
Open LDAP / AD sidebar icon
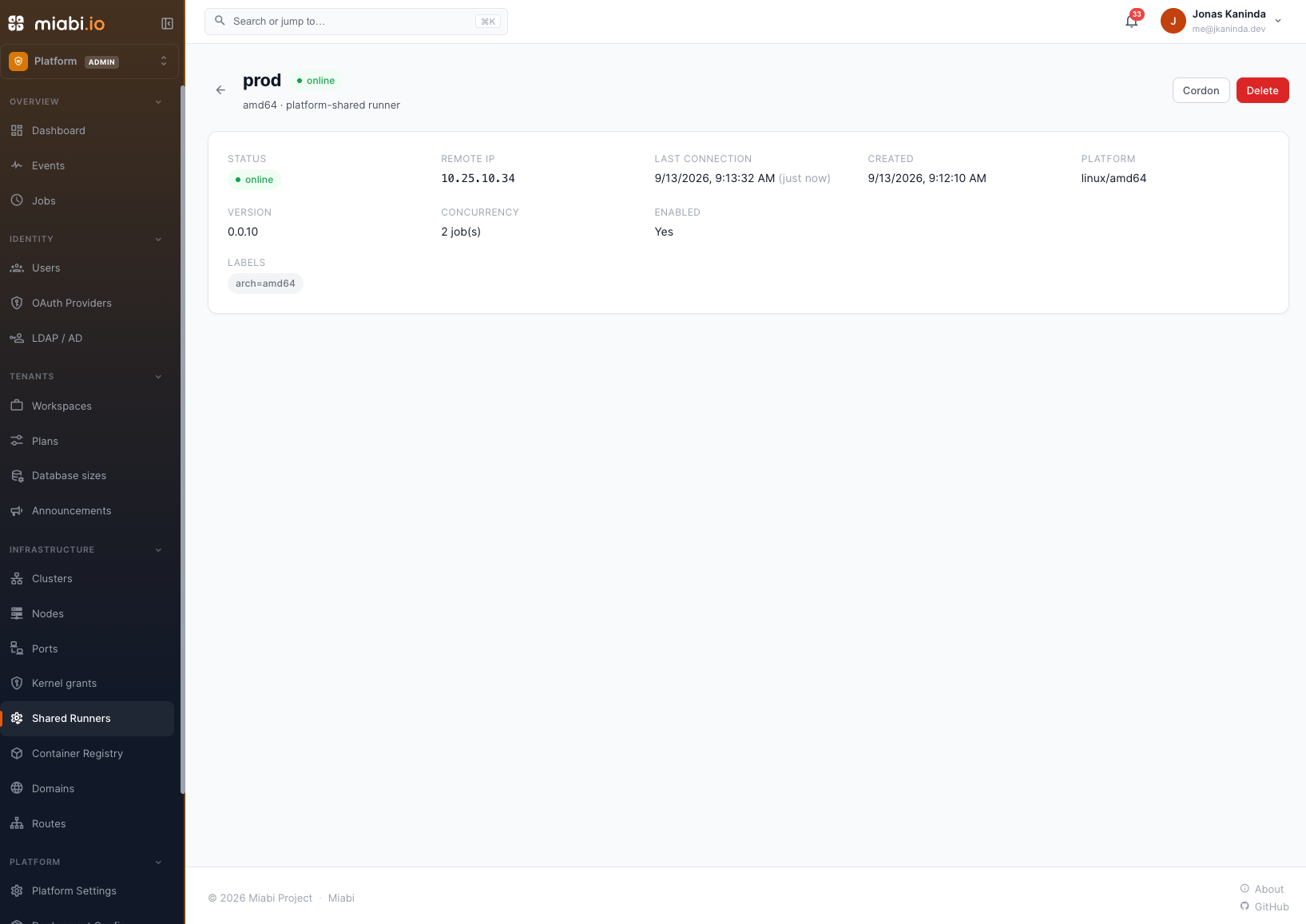17,338
